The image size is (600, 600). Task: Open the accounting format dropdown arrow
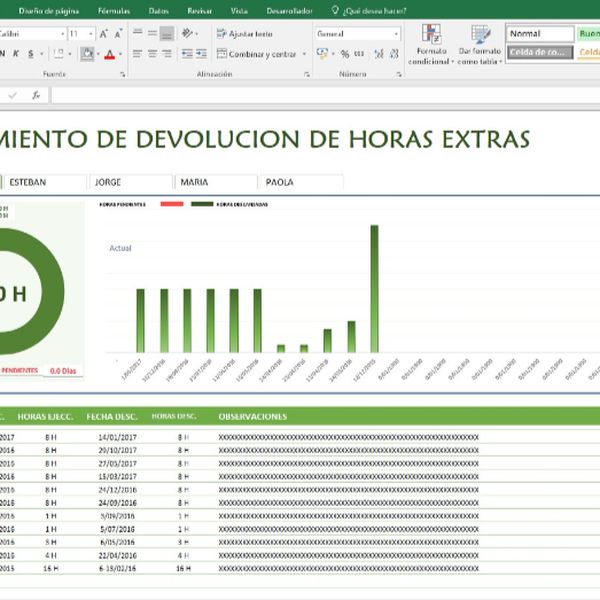click(x=333, y=54)
